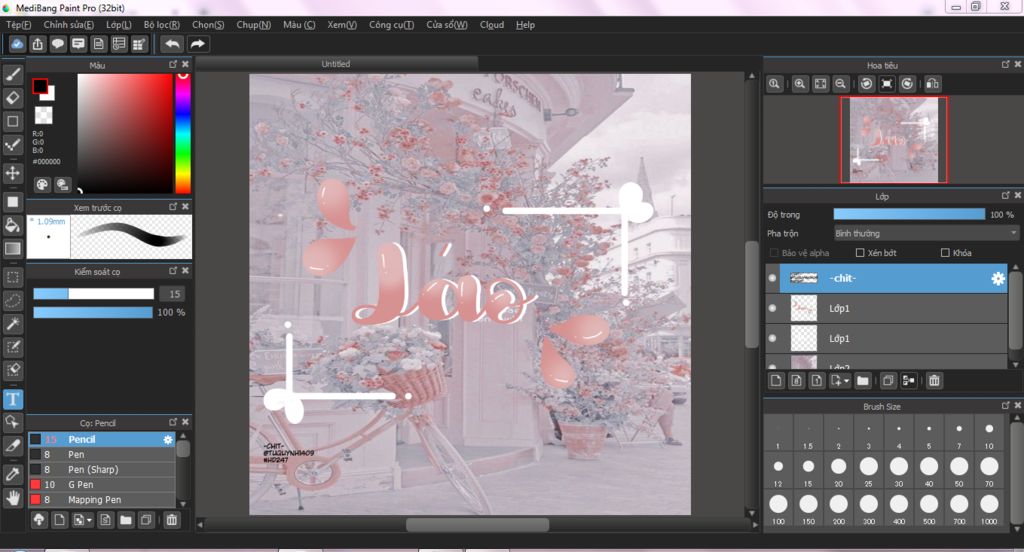
Task: Check the Khóa lock checkbox
Action: 946,253
